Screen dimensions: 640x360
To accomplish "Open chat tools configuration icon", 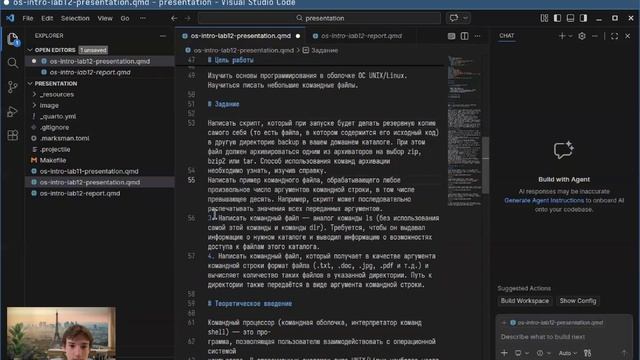I will click(587, 353).
